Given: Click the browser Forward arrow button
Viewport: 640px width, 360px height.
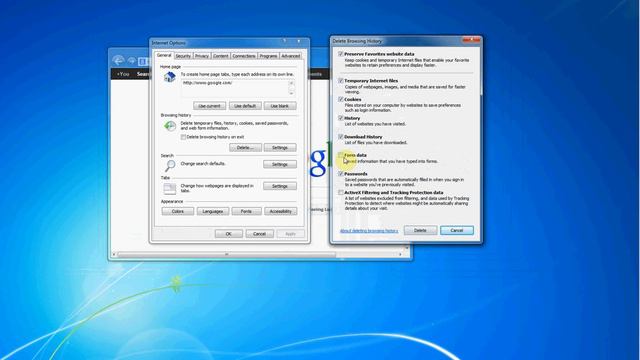Looking at the screenshot, I should pyautogui.click(x=131, y=61).
